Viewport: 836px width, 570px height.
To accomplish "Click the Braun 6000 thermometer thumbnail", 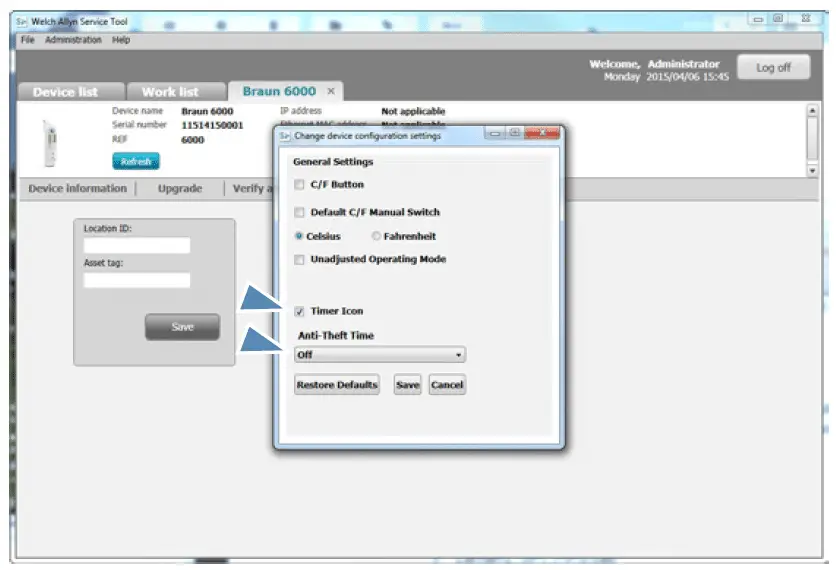I will 50,143.
